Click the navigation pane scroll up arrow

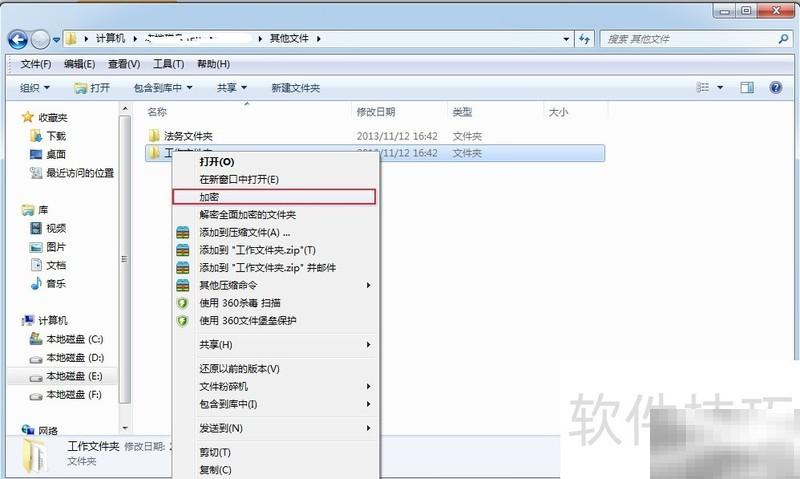coord(125,109)
